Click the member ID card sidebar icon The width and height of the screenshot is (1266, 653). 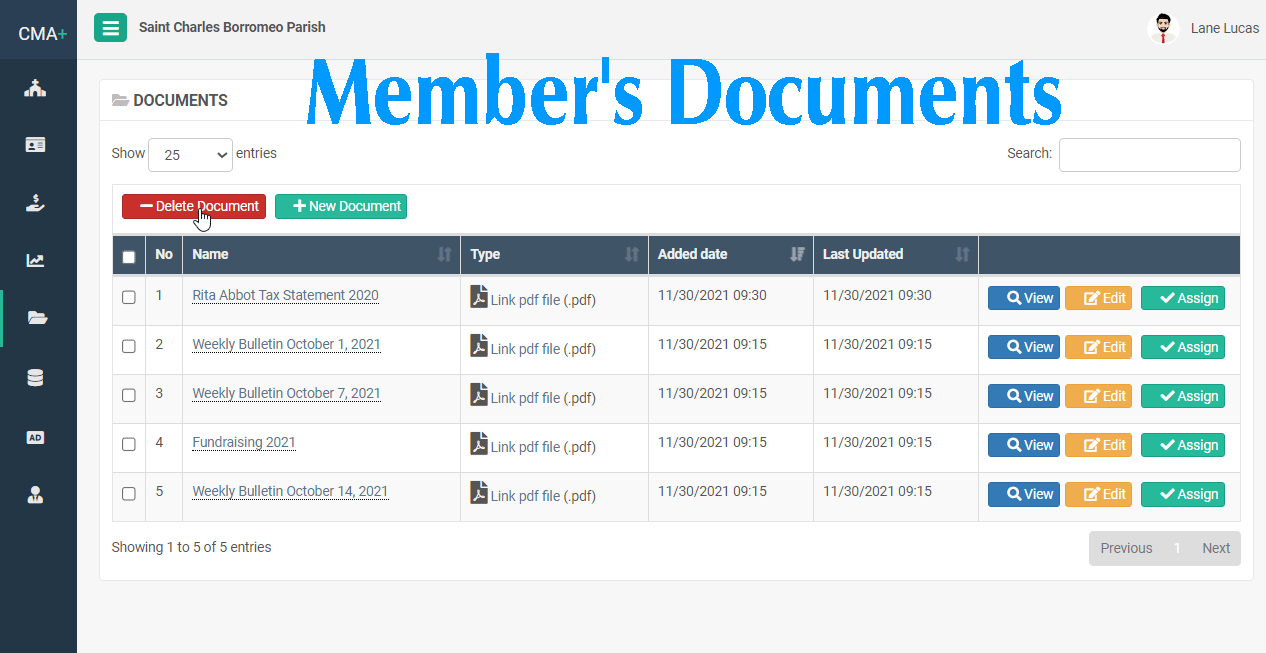click(36, 145)
